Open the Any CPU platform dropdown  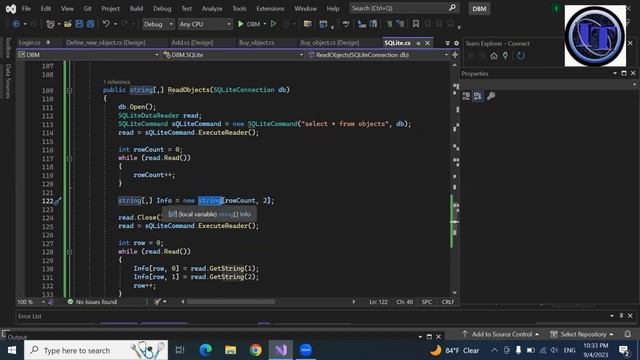coord(205,24)
